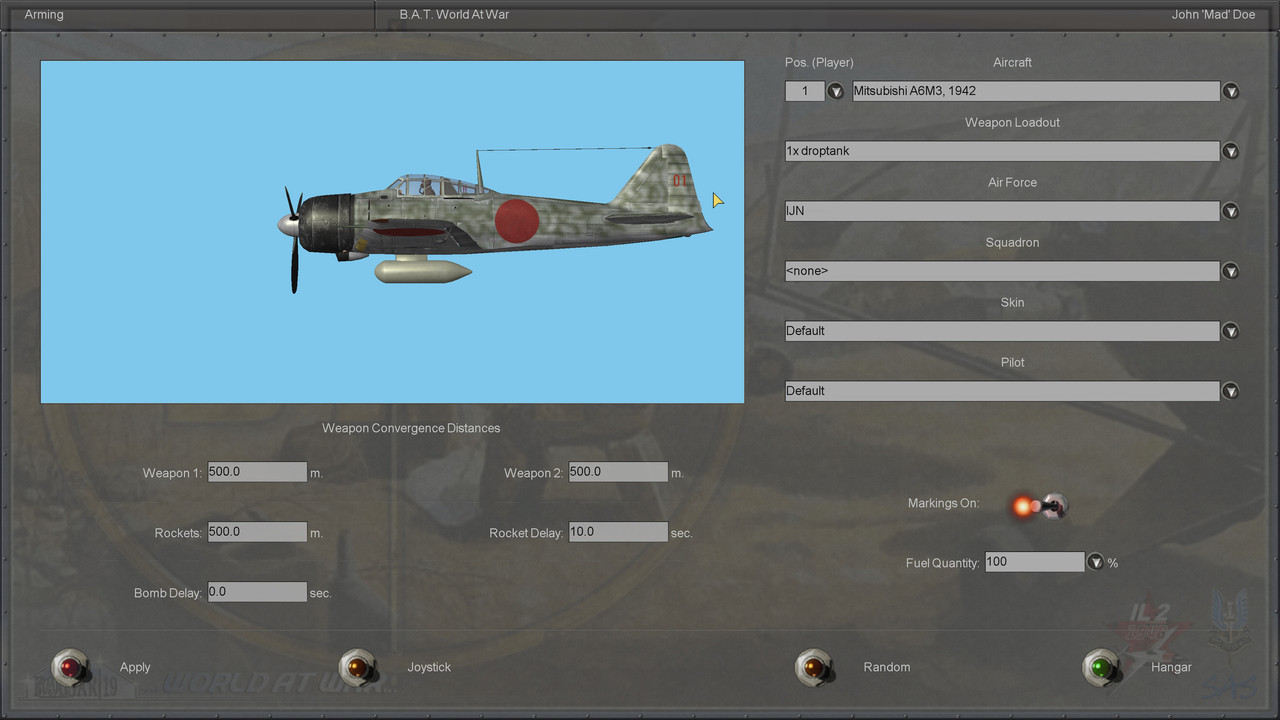
Task: Open the Skin dropdown arrow
Action: 1231,331
